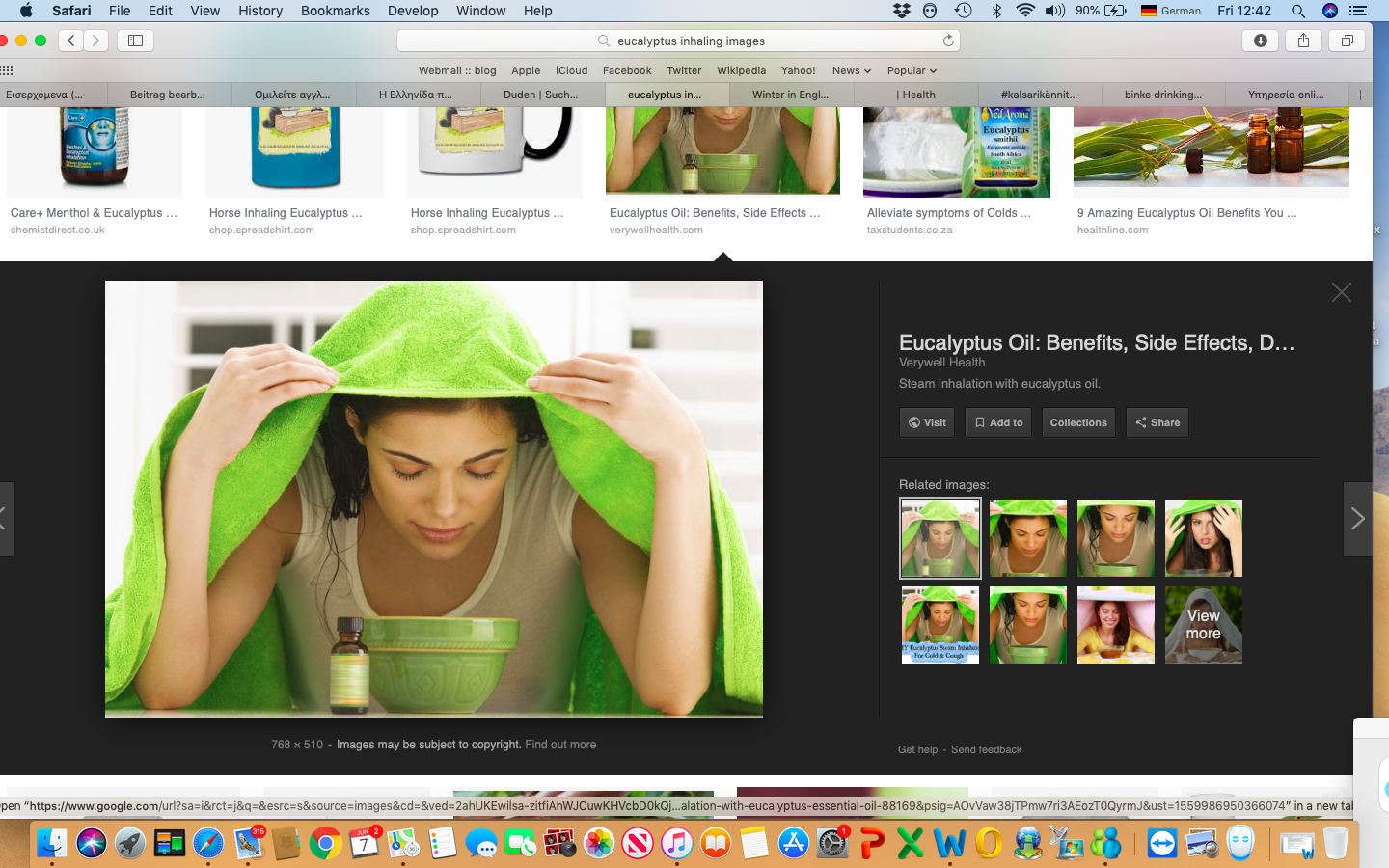Show all tabs overview icon
The image size is (1389, 868).
pyautogui.click(x=1347, y=41)
